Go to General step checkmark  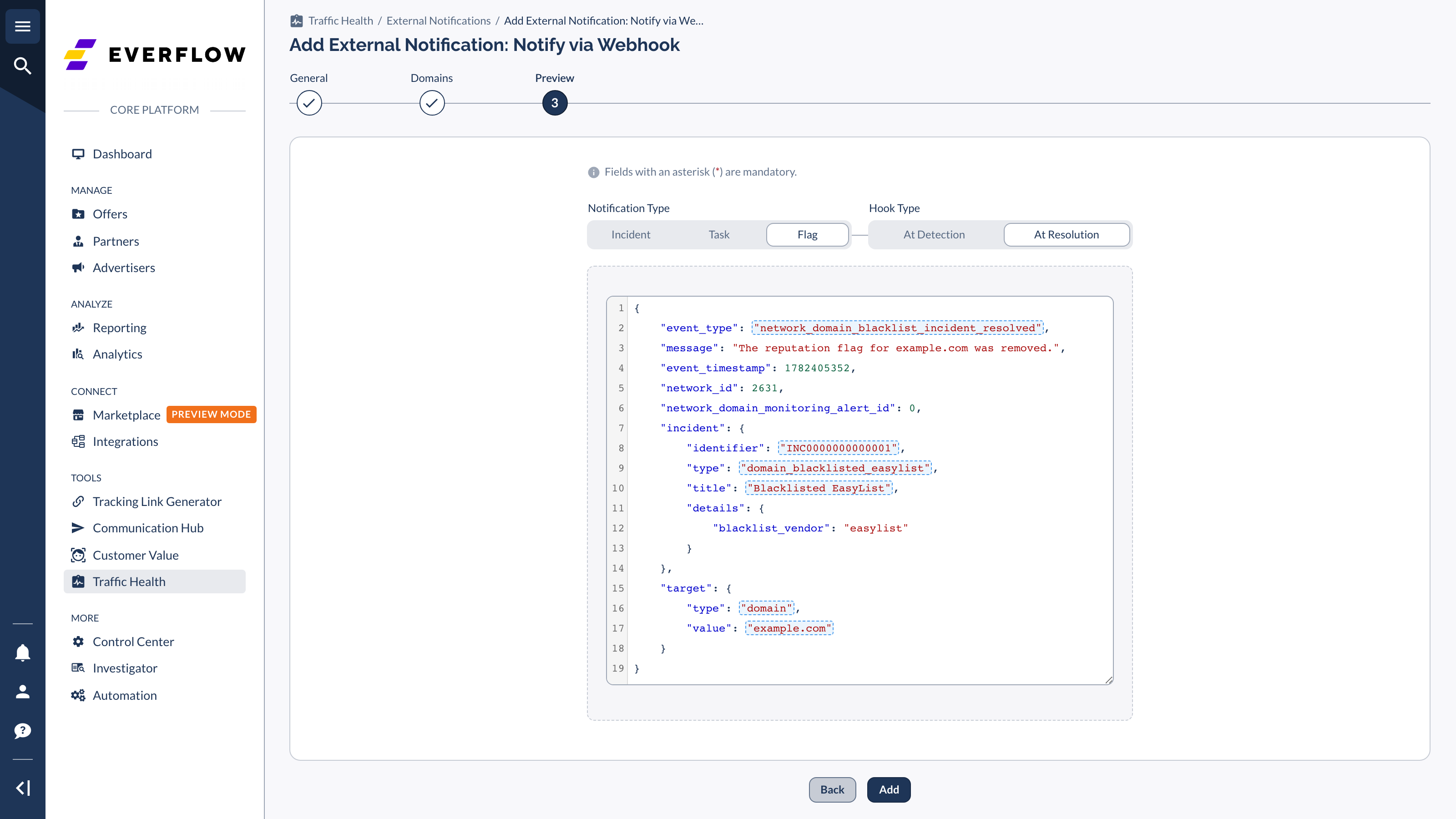click(309, 103)
